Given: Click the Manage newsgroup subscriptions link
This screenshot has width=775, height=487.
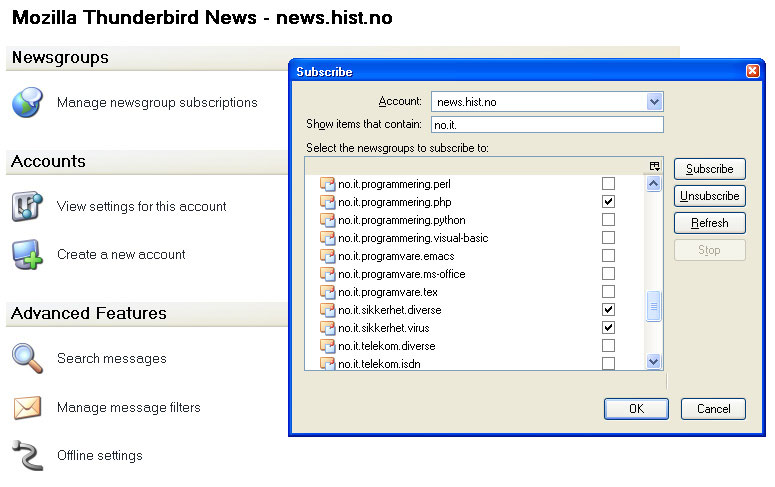Looking at the screenshot, I should click(157, 102).
